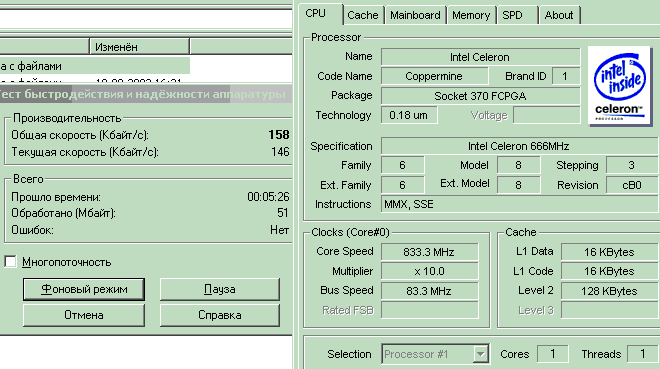Click the Отмена button
Viewport: 660px width, 369px height.
coord(84,315)
